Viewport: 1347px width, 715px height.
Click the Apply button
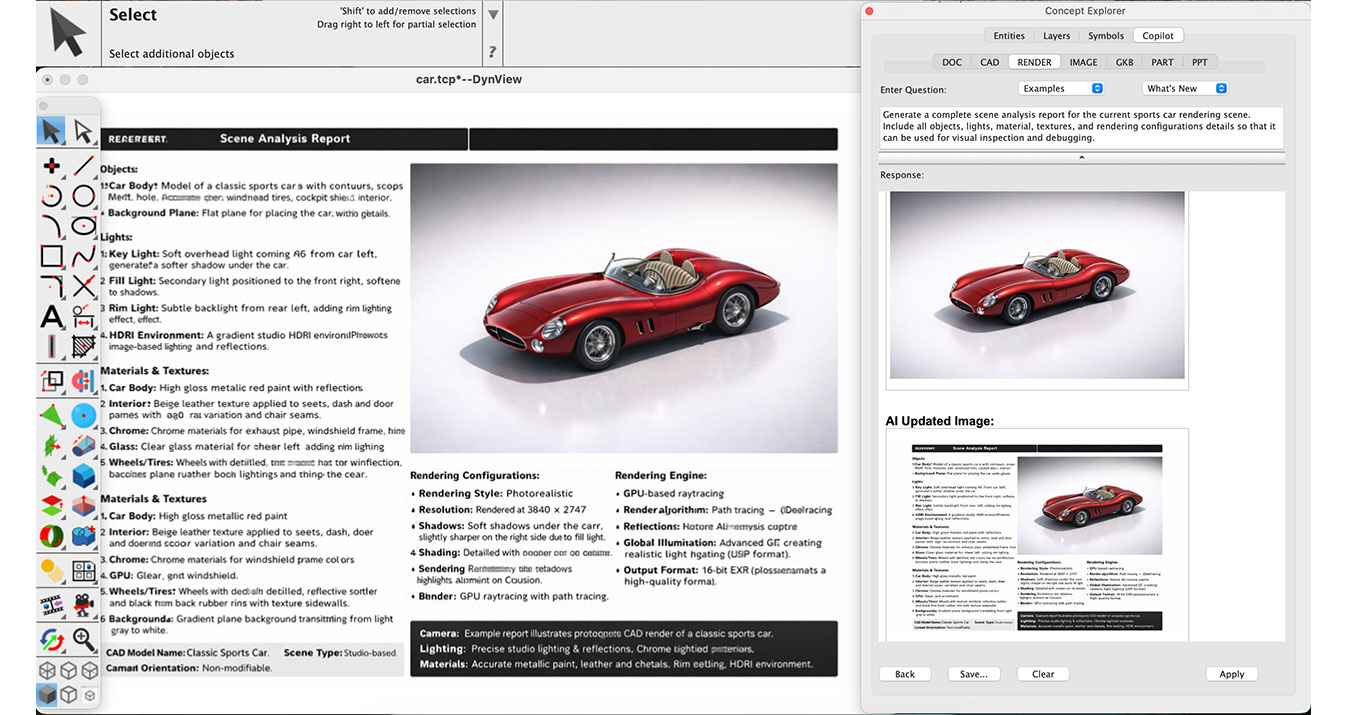point(1232,674)
